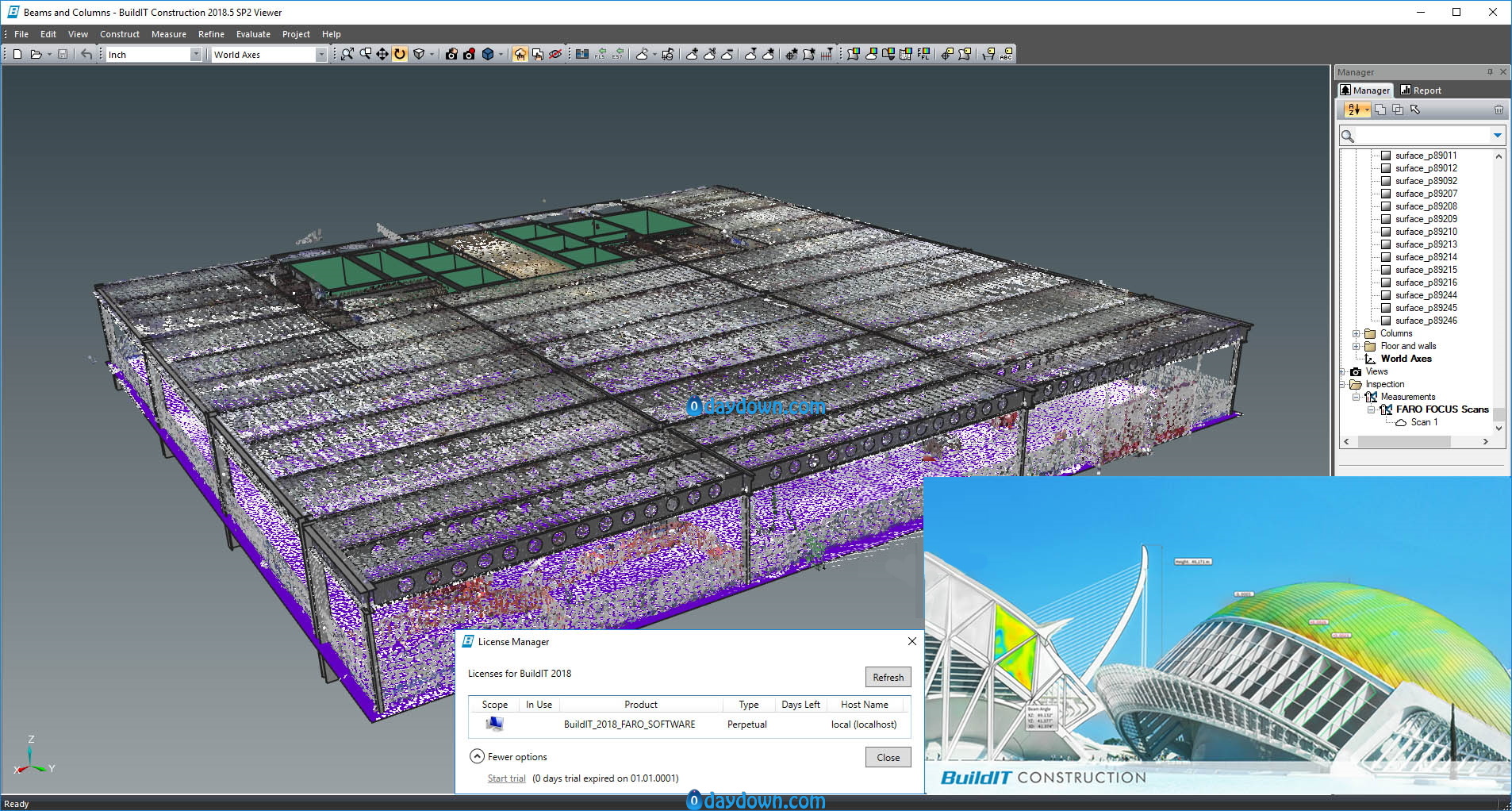The width and height of the screenshot is (1512, 811).
Task: Click the FFL floor flatness icon
Action: click(x=923, y=54)
